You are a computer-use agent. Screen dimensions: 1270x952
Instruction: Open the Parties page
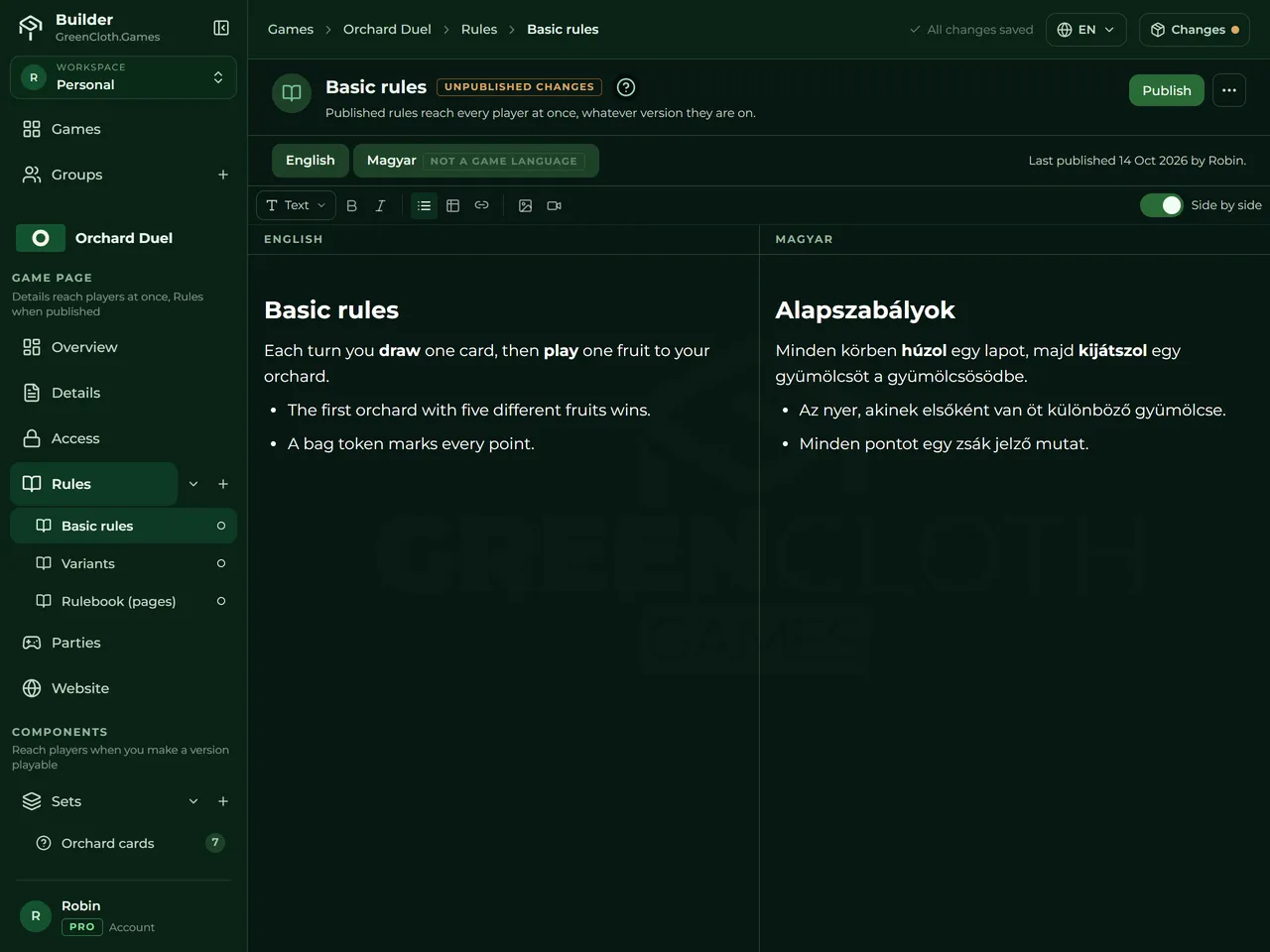pyautogui.click(x=123, y=643)
